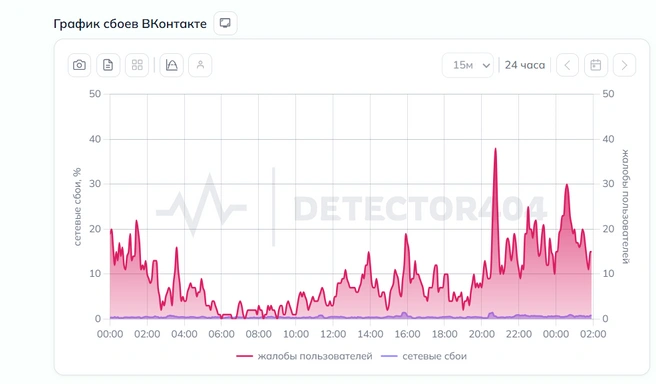The height and width of the screenshot is (384, 656).
Task: Click the user person icon in toolbar
Action: click(x=200, y=65)
